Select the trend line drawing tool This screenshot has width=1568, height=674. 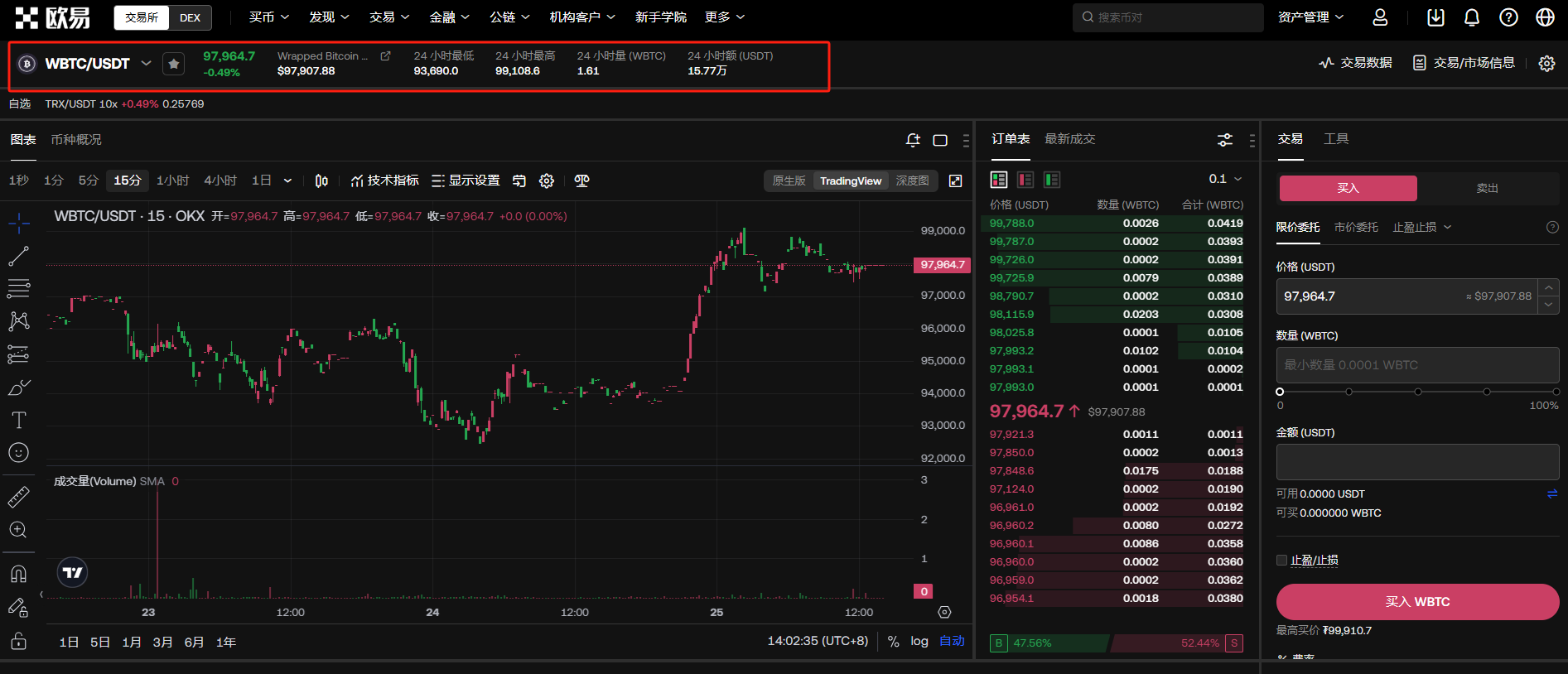[x=18, y=257]
